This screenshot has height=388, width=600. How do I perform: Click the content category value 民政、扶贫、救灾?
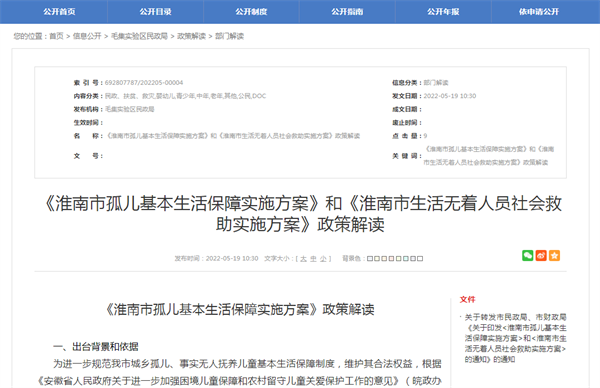[x=185, y=96]
